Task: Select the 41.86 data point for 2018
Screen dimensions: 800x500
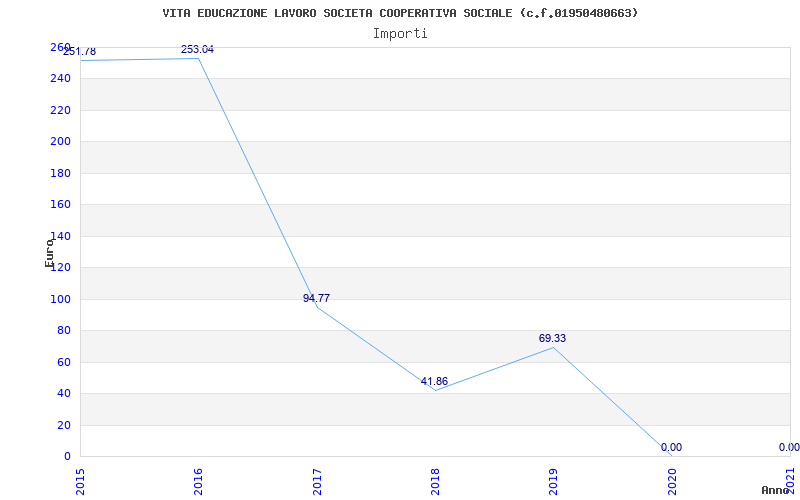Action: [x=434, y=382]
